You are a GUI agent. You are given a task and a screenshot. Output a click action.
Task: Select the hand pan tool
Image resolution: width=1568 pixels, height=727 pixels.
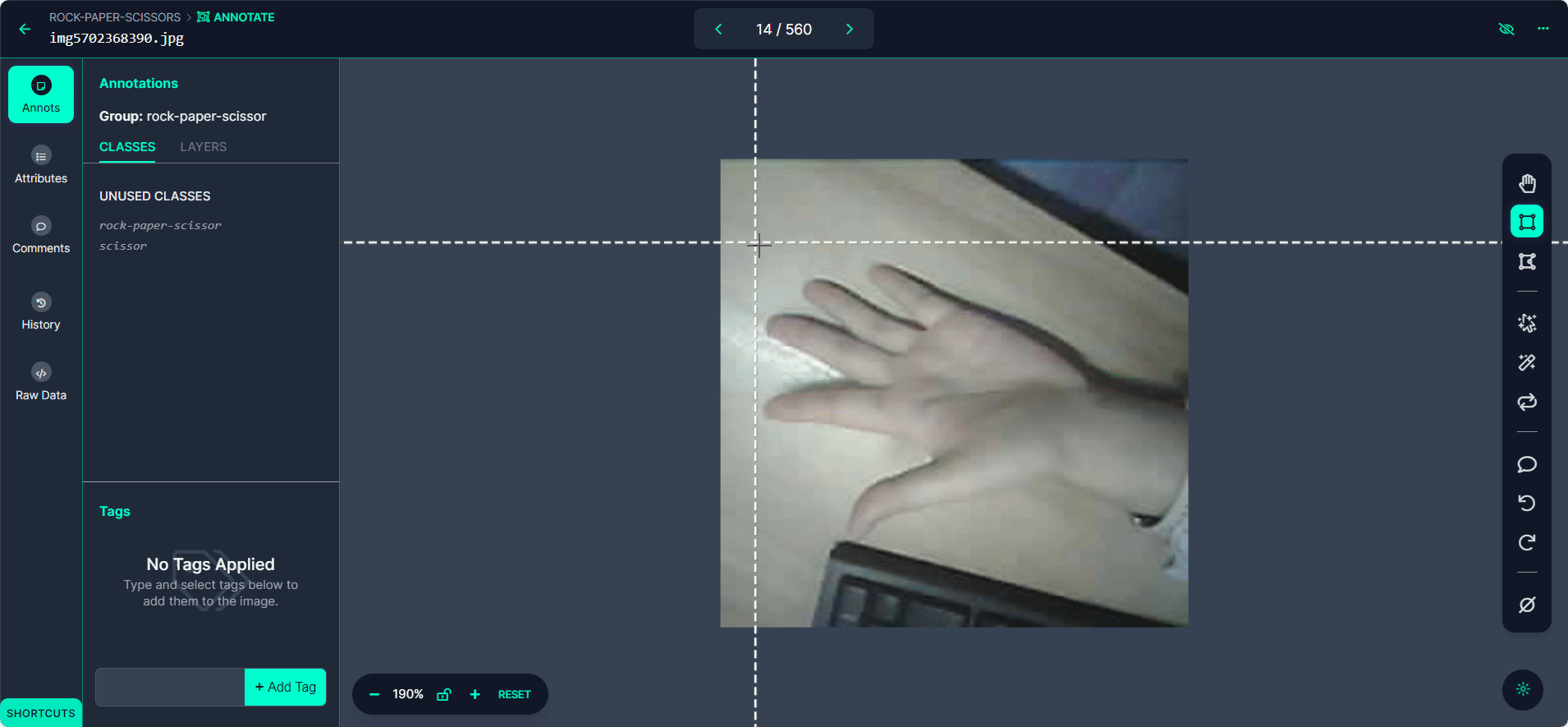click(x=1526, y=182)
